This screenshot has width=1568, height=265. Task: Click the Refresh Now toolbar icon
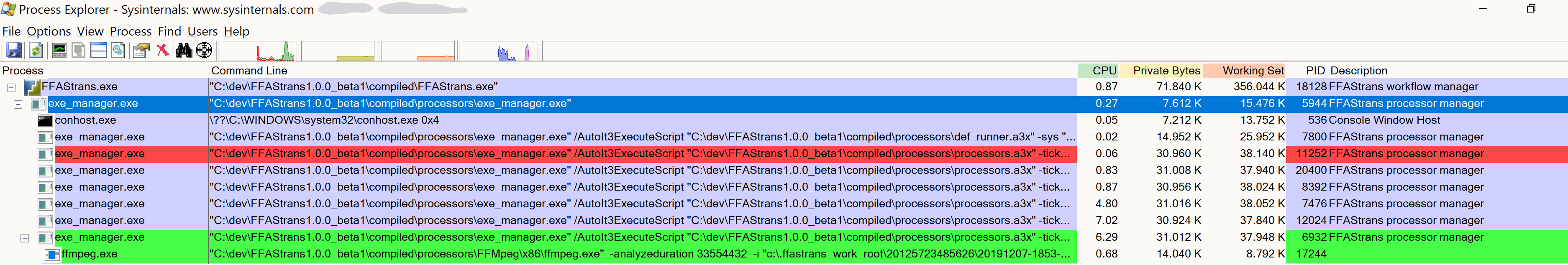pos(36,51)
